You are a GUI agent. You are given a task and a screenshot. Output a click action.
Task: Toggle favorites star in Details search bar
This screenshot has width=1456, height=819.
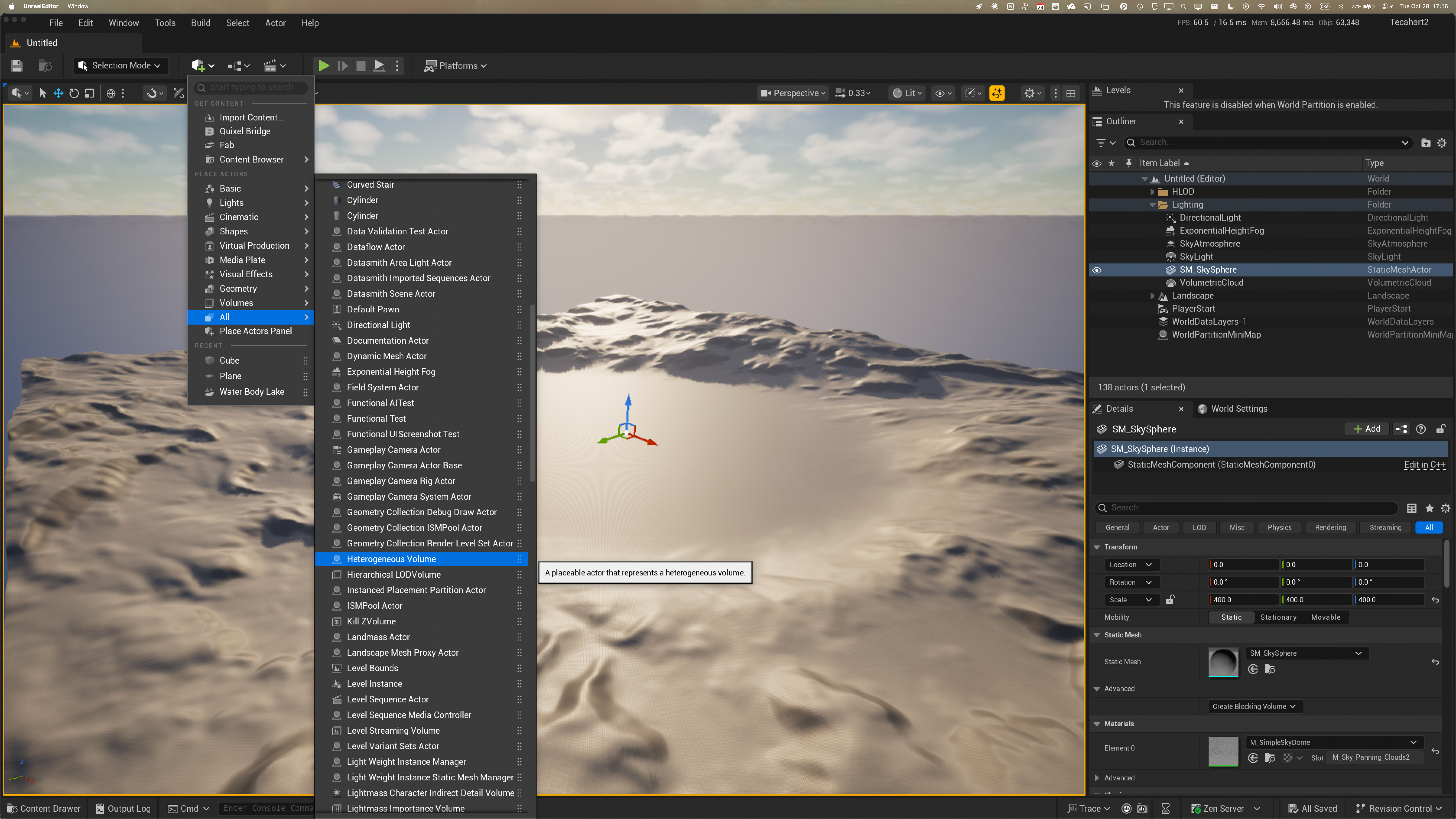(x=1429, y=508)
